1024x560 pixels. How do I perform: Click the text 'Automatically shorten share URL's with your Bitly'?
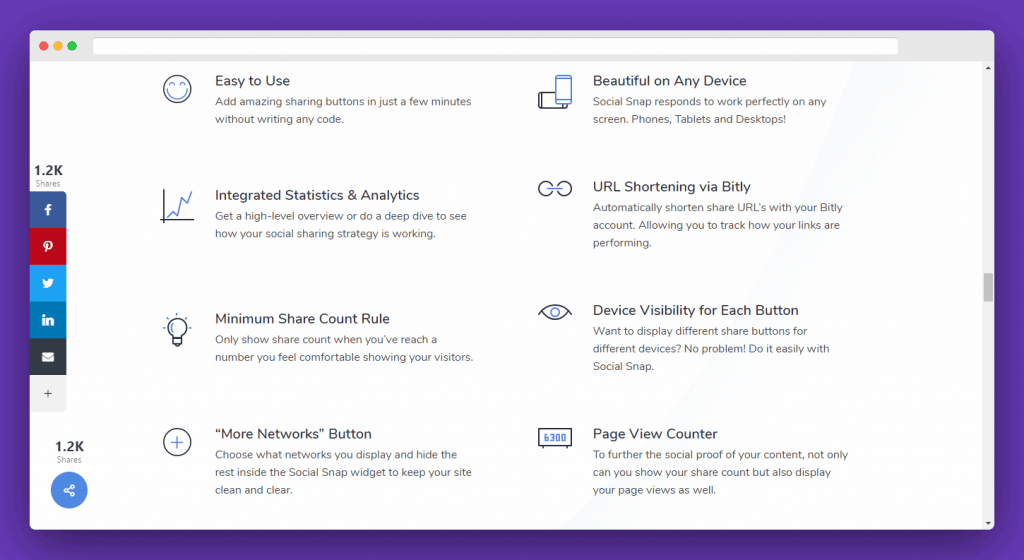click(718, 207)
